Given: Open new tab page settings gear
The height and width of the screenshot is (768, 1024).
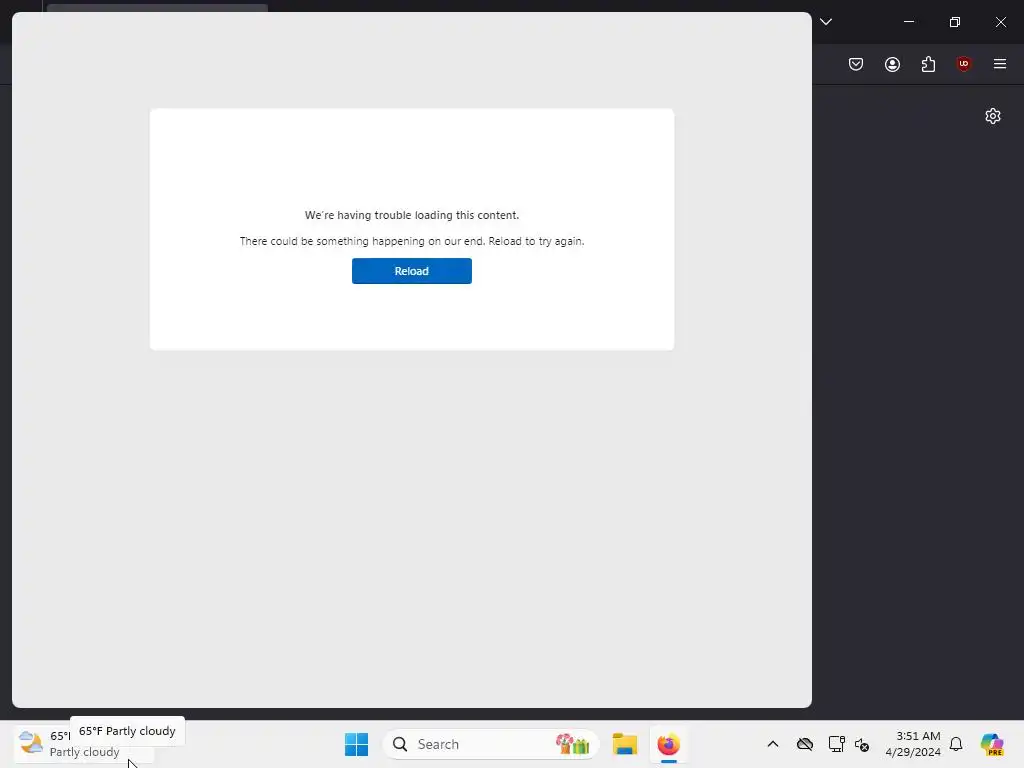Looking at the screenshot, I should (993, 116).
